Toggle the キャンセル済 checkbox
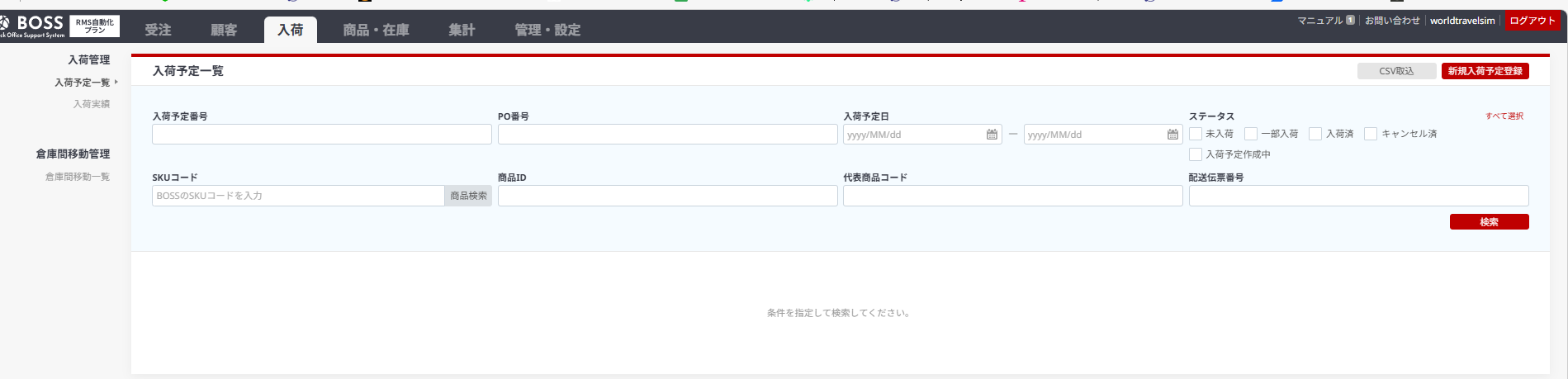Image resolution: width=1568 pixels, height=379 pixels. point(1371,134)
